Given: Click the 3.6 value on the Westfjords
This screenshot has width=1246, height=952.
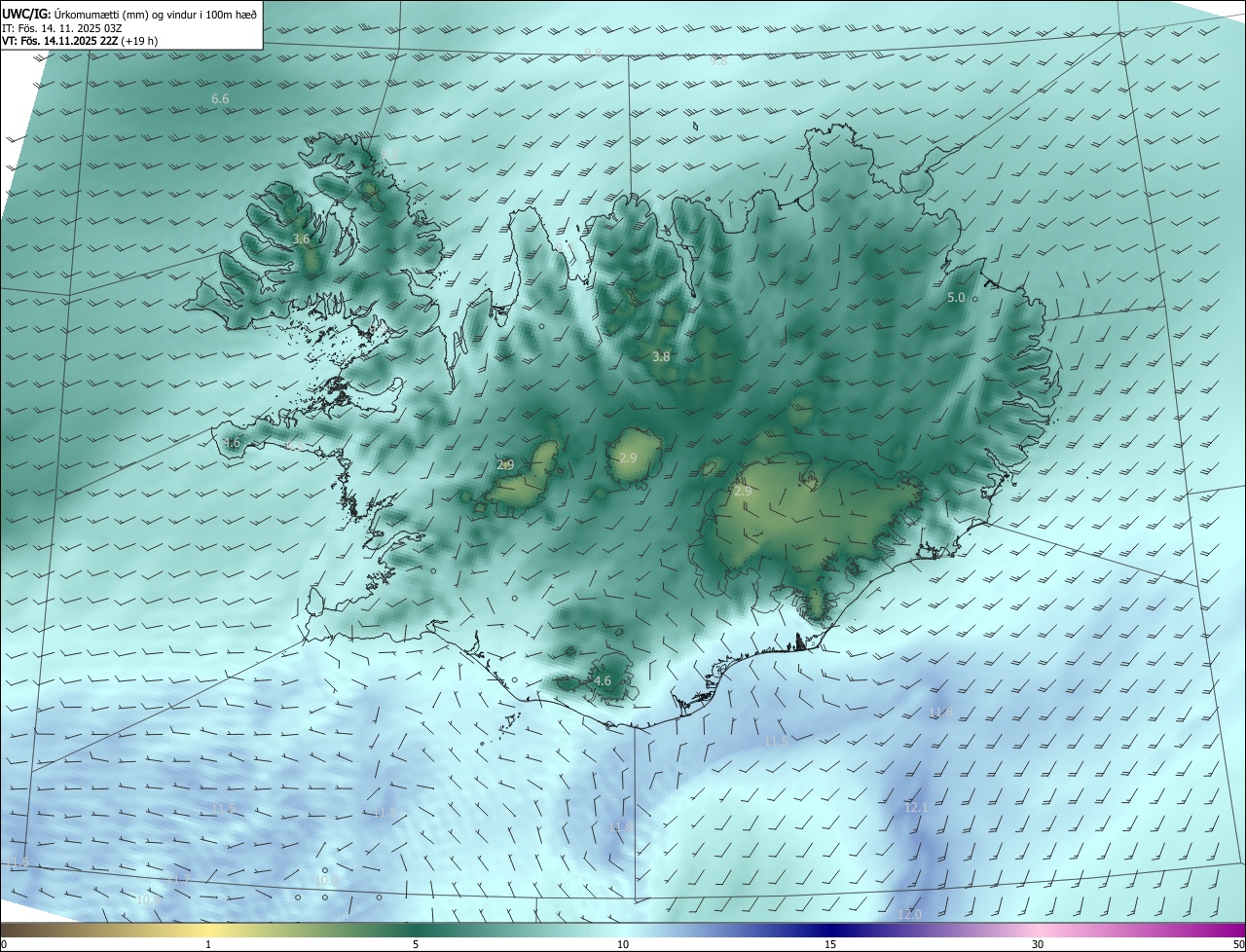Looking at the screenshot, I should point(301,238).
